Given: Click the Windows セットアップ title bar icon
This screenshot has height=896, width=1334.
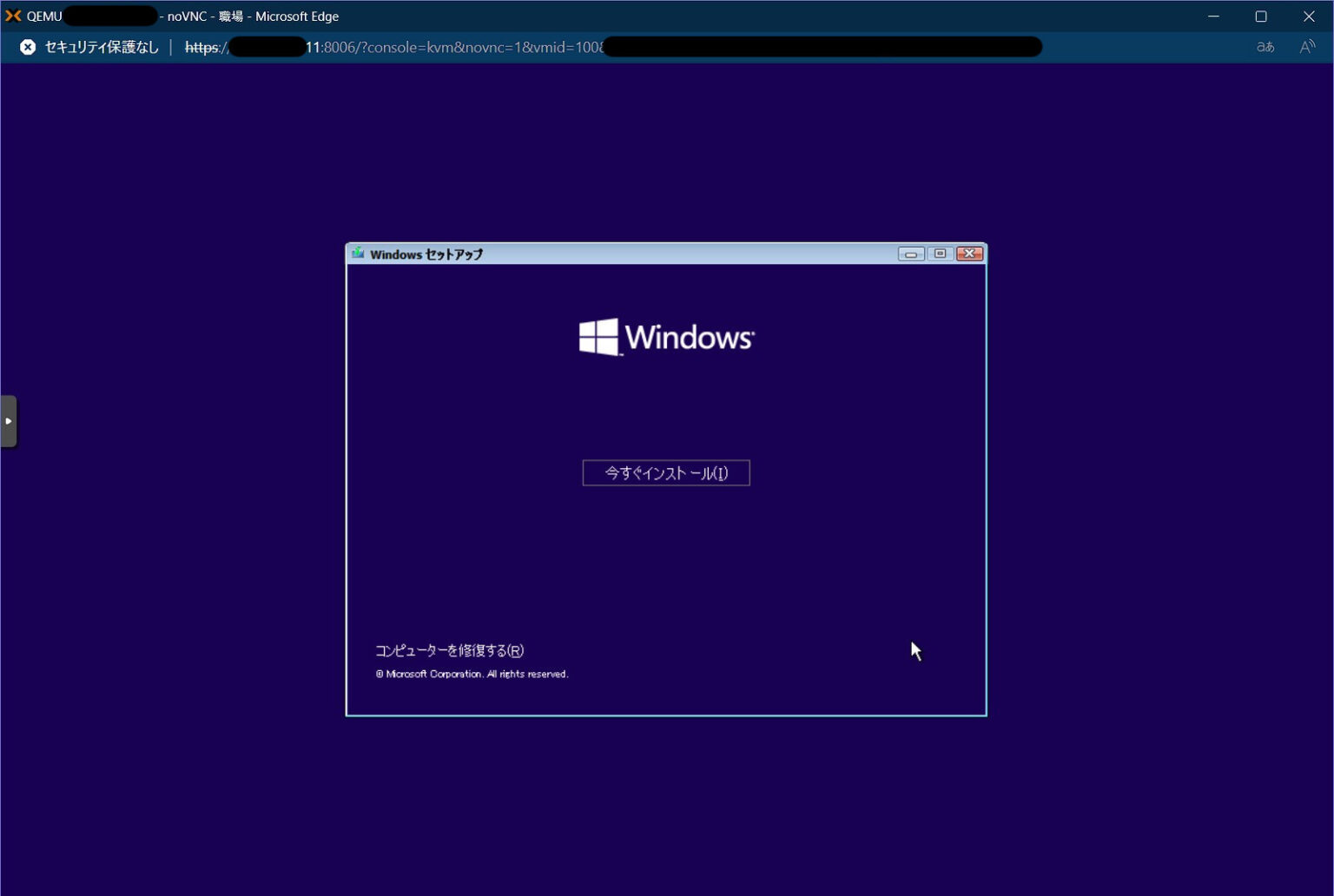Looking at the screenshot, I should coord(357,254).
